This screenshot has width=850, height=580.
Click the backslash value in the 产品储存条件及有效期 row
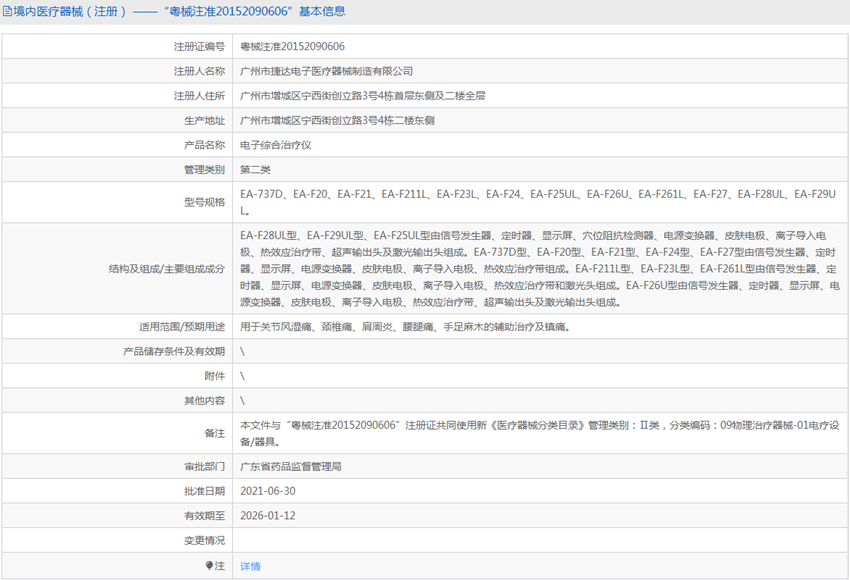click(x=242, y=351)
